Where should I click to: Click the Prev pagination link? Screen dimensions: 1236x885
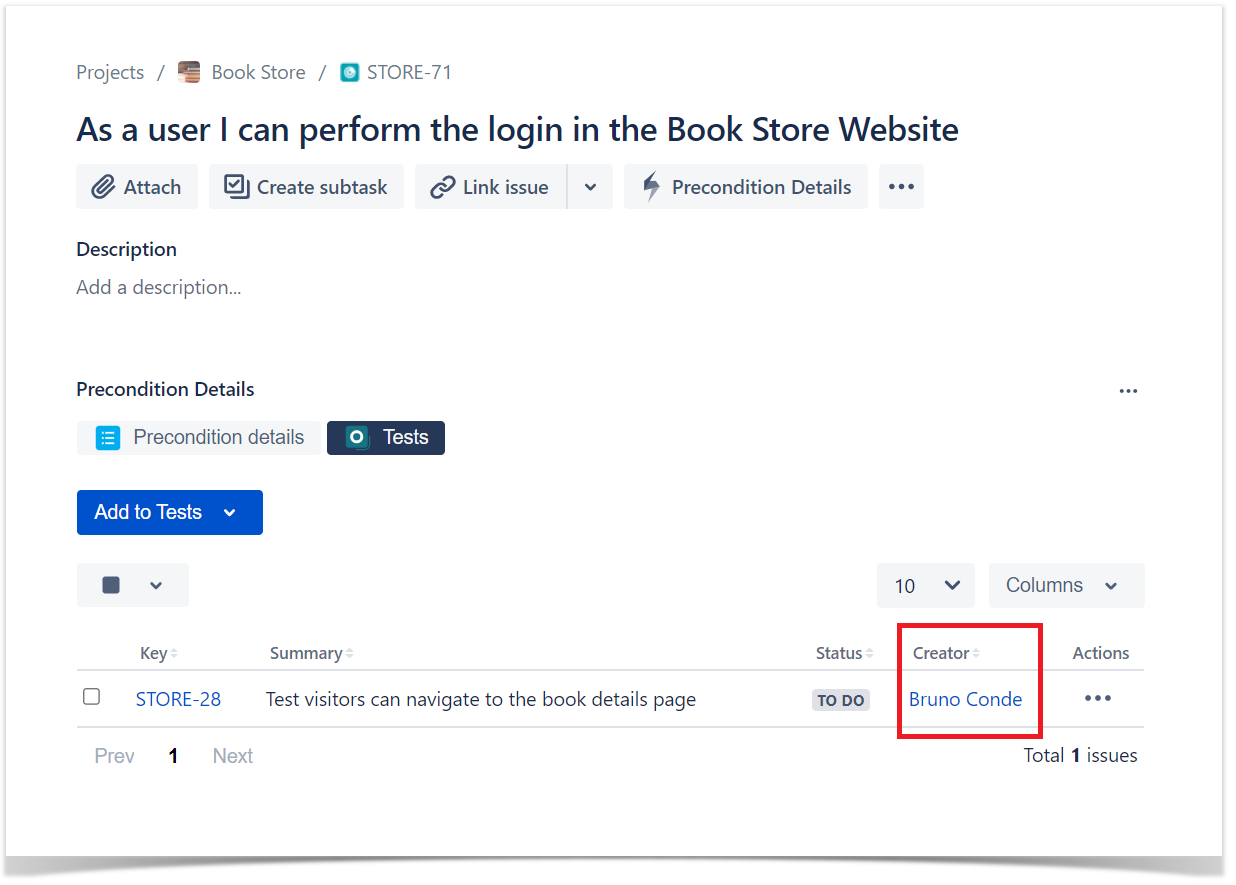[x=115, y=756]
